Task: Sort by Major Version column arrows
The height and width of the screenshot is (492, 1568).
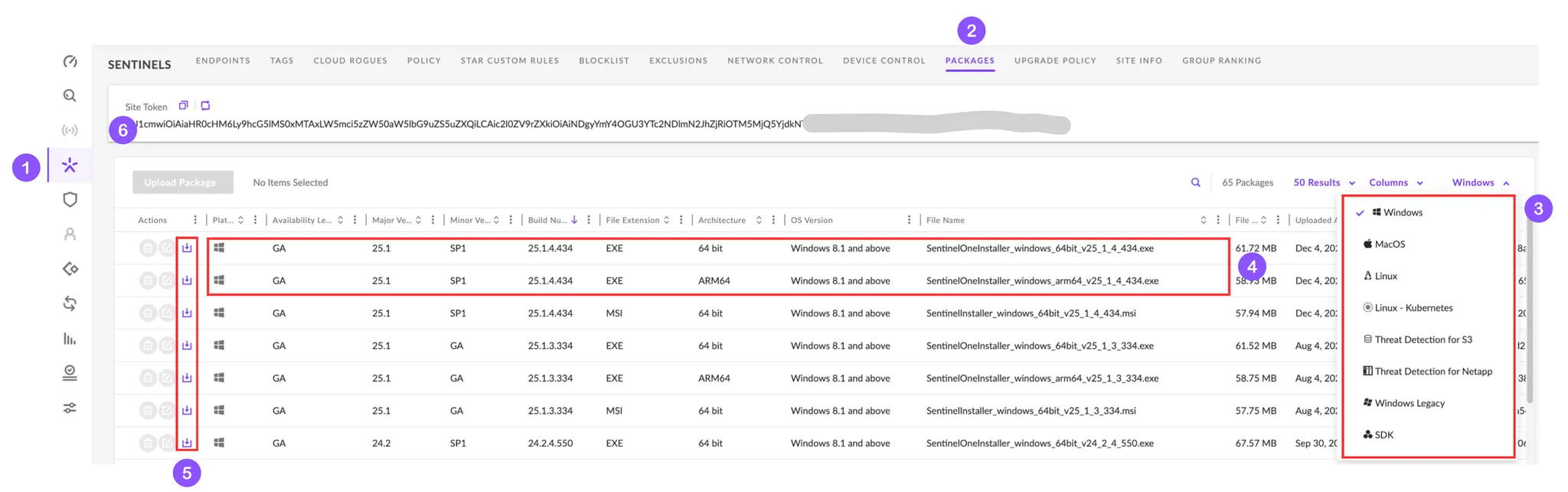Action: (418, 220)
